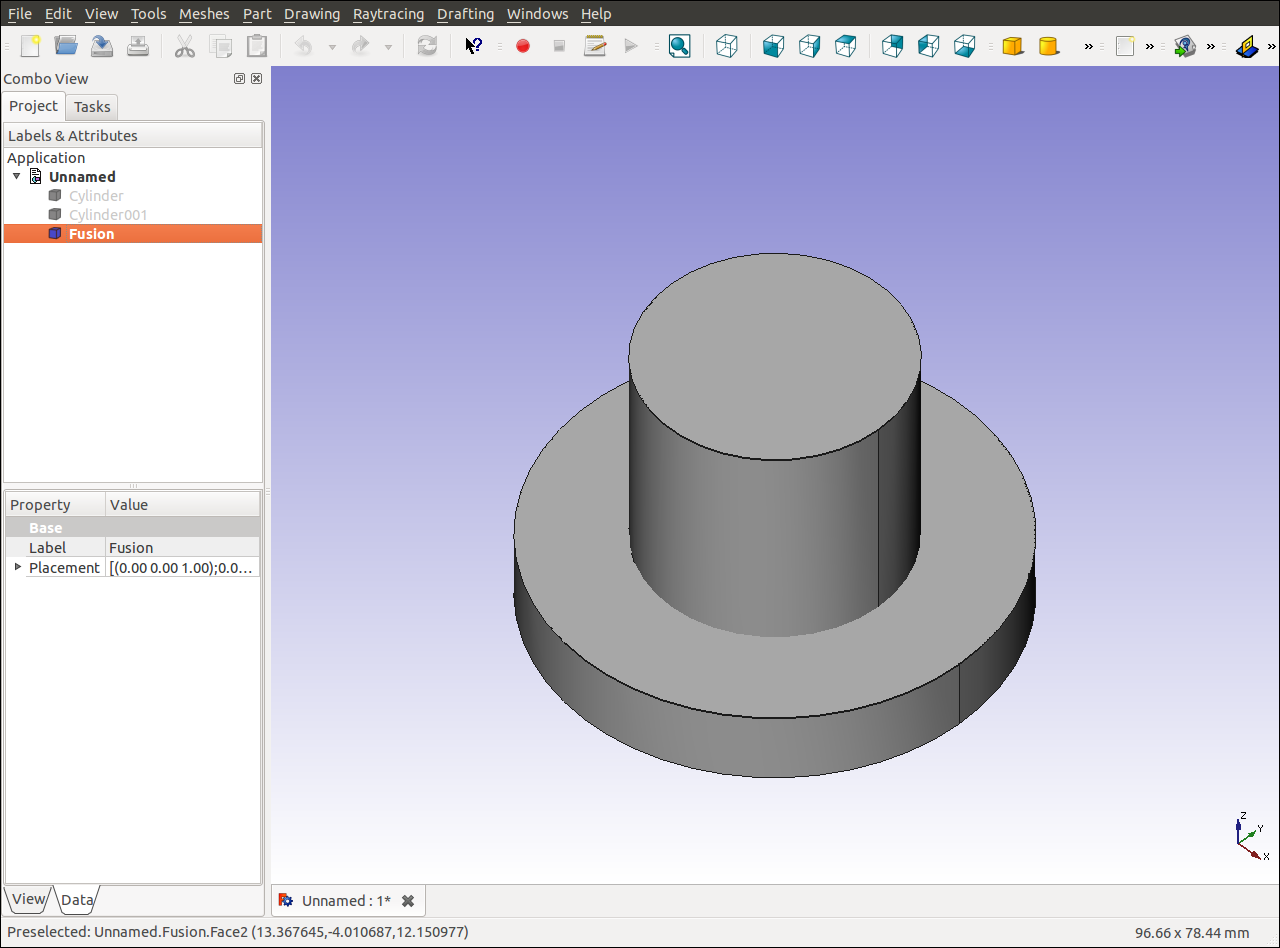Open the Drafting menu
Viewport: 1280px width, 948px height.
click(465, 14)
